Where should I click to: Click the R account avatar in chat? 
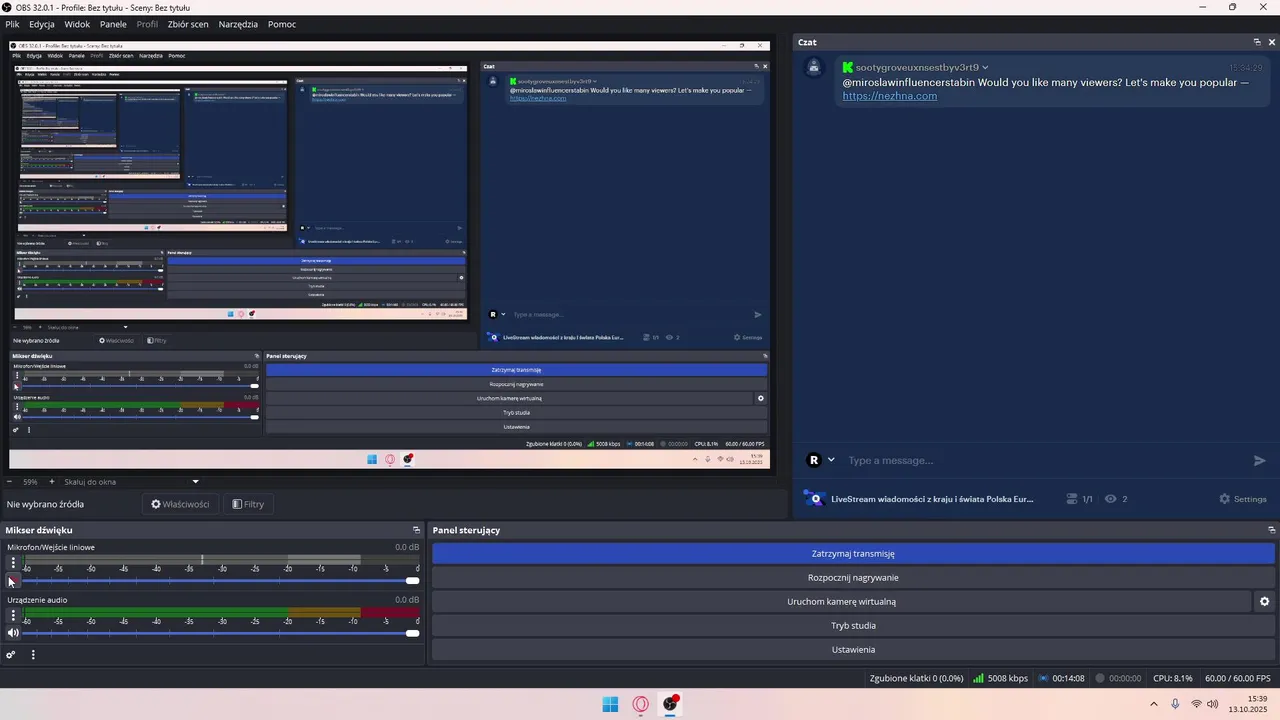pos(814,460)
